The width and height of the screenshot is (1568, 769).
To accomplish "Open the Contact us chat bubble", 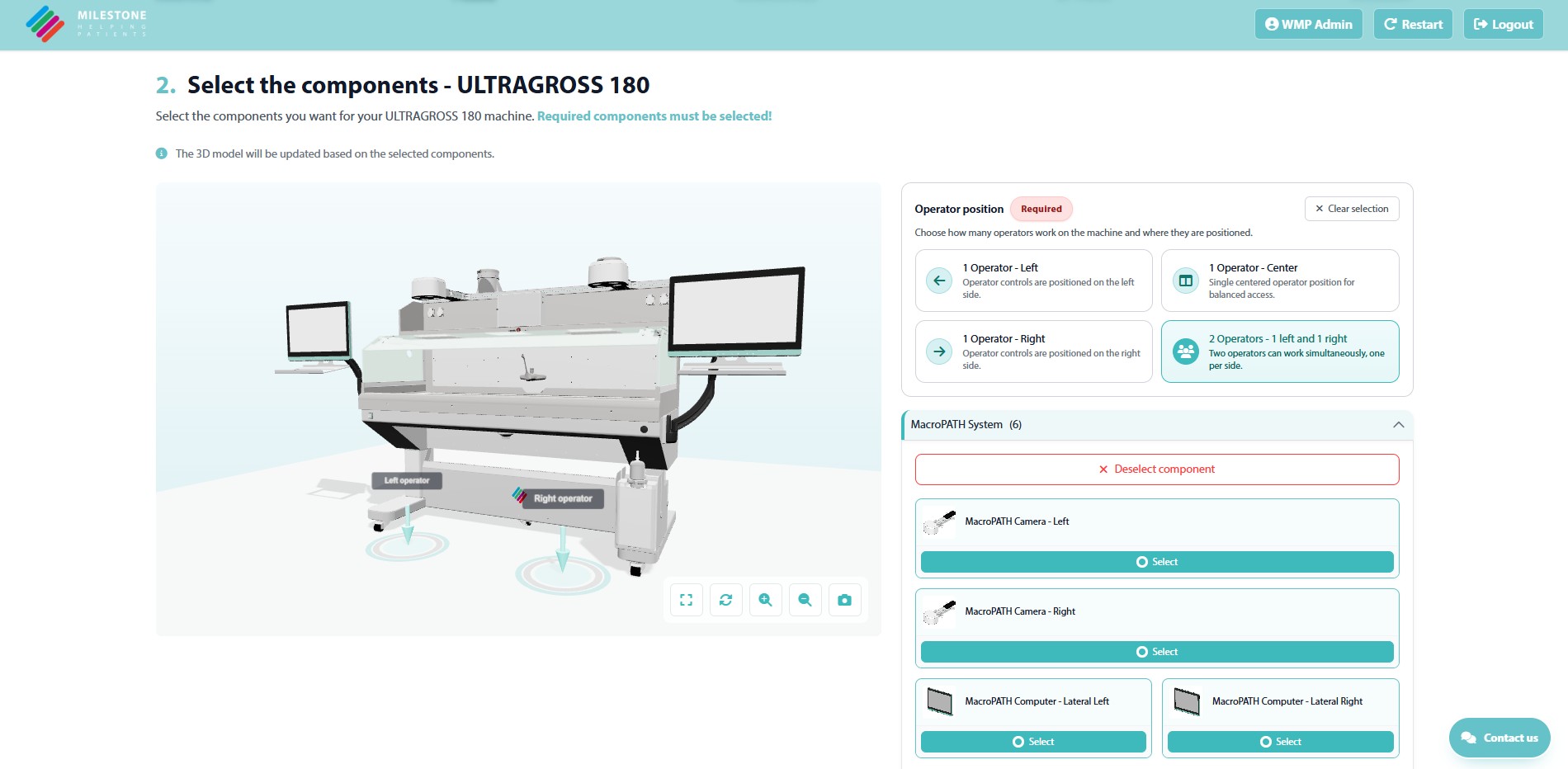I will point(1500,738).
